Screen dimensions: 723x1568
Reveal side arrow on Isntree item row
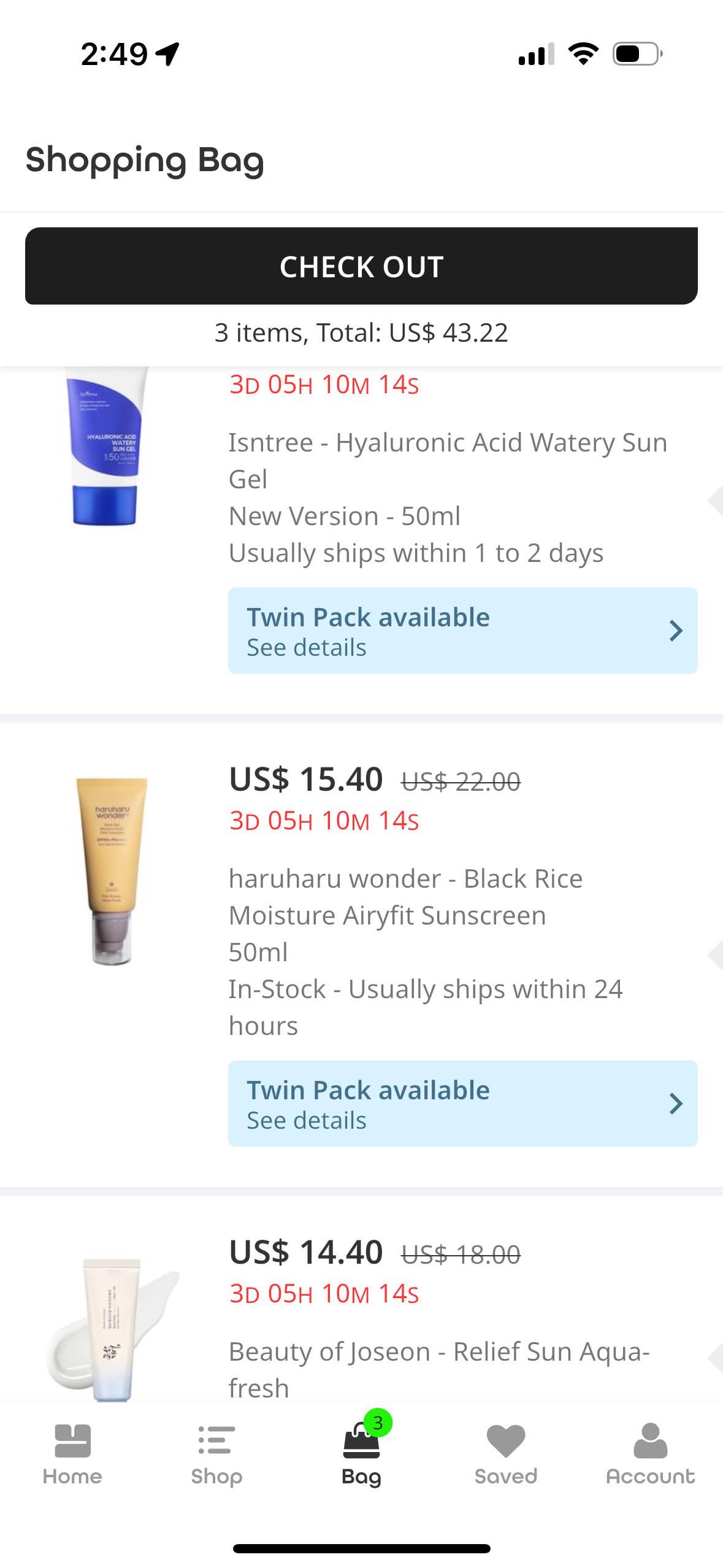714,501
